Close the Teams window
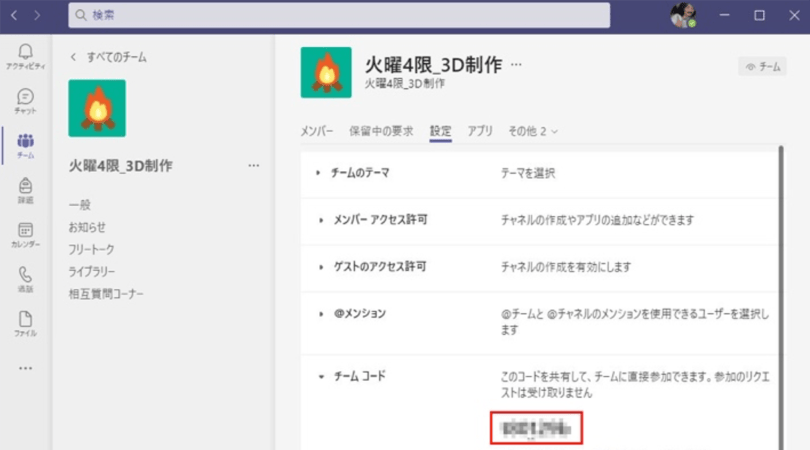The width and height of the screenshot is (810, 450). [794, 15]
